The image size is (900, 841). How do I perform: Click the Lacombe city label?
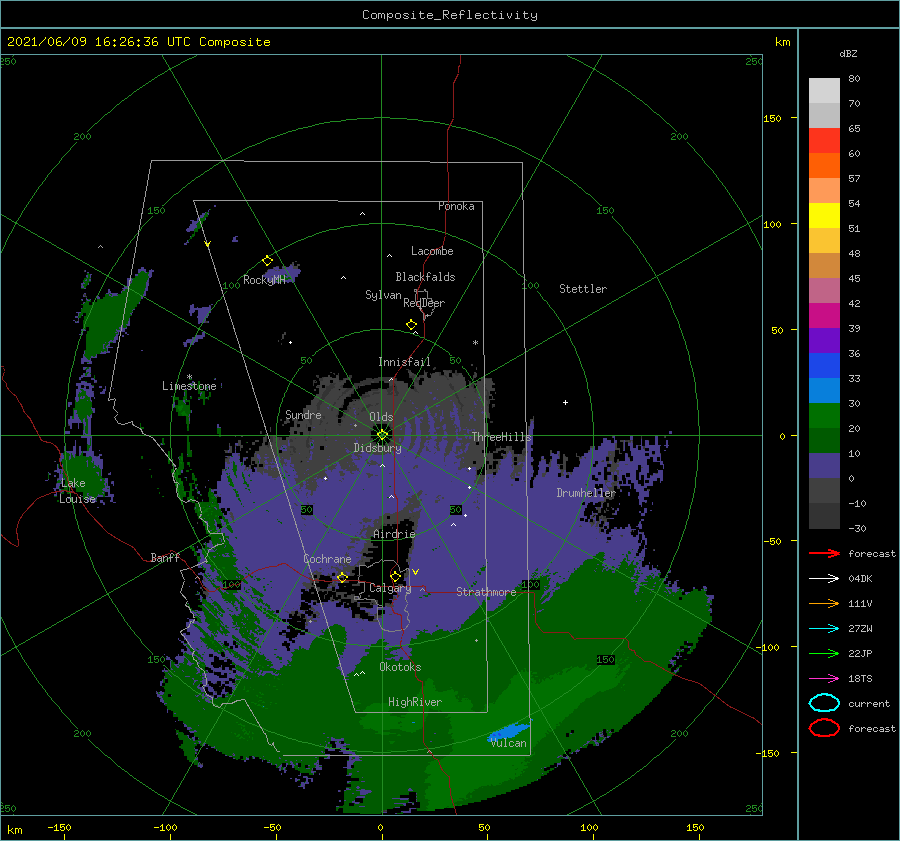point(432,251)
